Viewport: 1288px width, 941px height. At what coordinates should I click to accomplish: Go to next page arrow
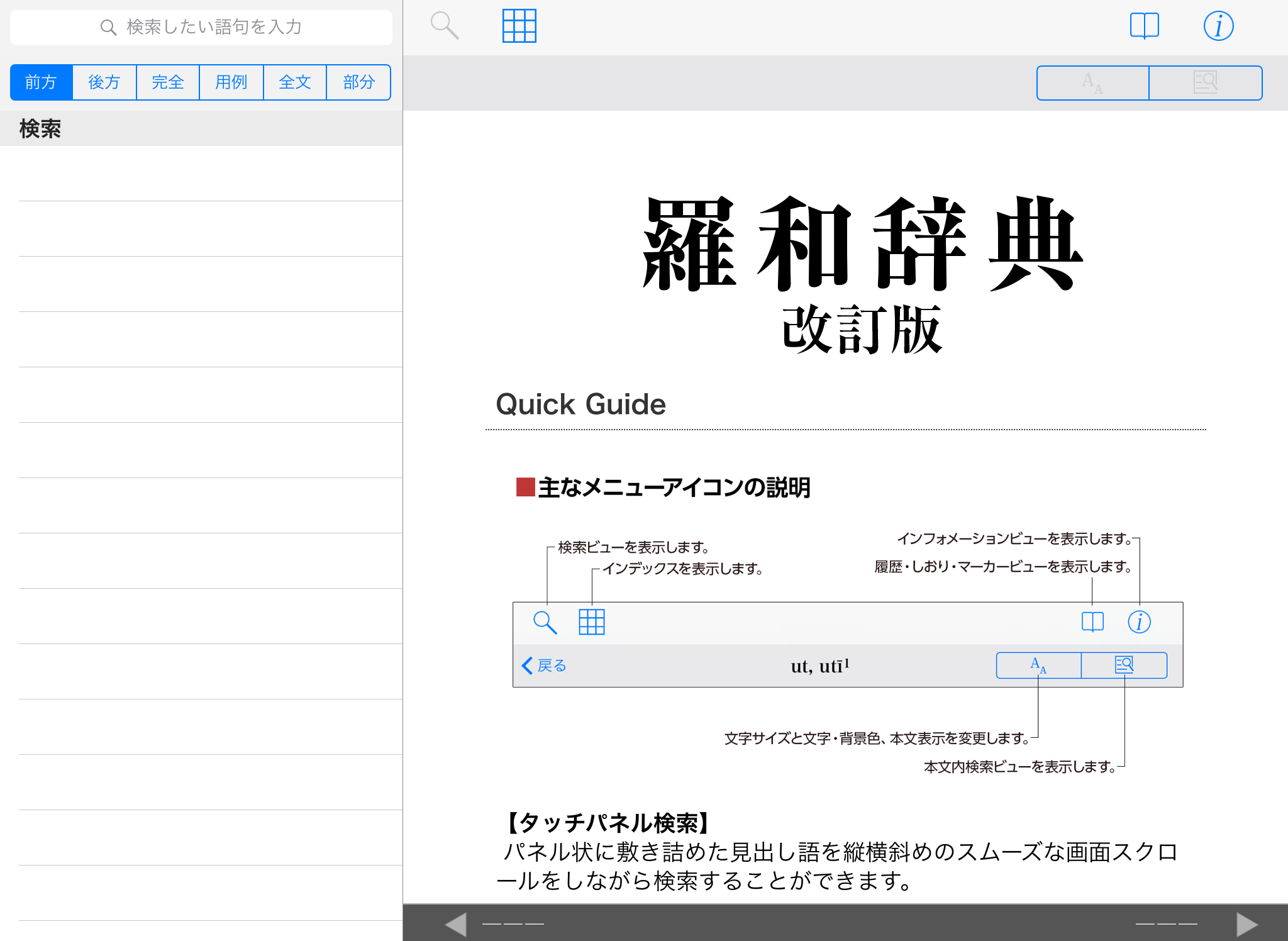click(1246, 924)
